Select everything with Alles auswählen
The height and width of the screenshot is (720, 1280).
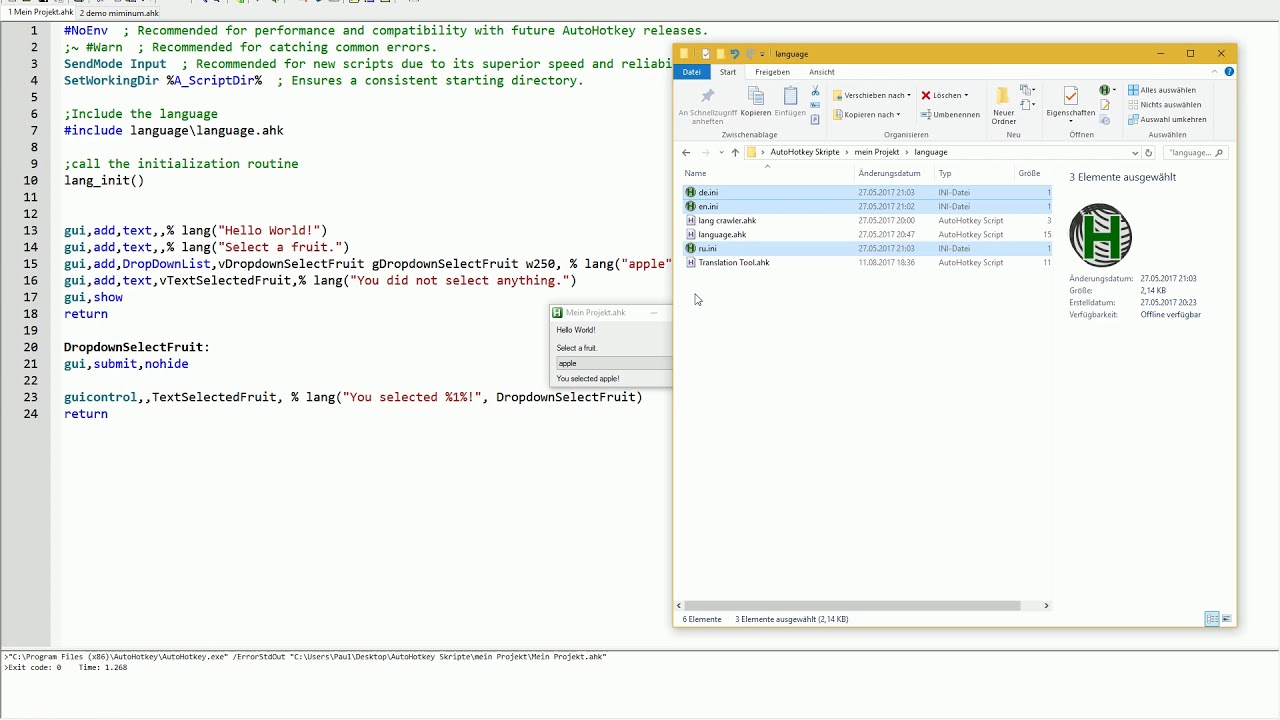coord(1162,90)
